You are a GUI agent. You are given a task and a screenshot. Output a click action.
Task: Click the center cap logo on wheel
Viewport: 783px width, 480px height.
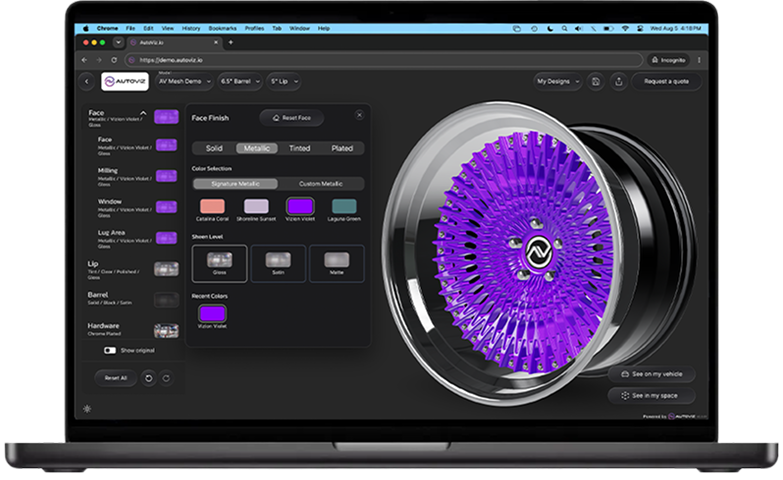pyautogui.click(x=538, y=251)
